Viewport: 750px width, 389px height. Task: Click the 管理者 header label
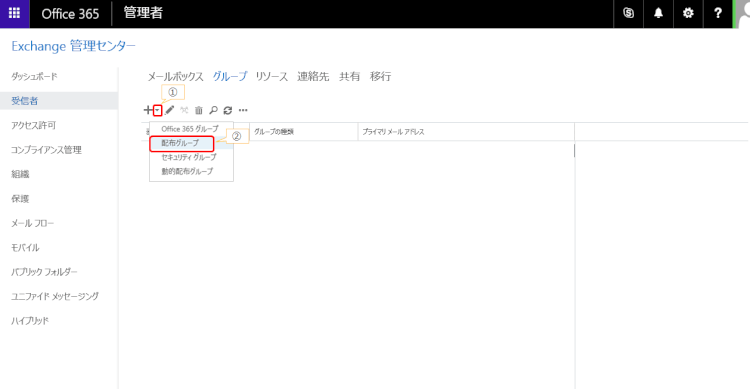pos(143,13)
